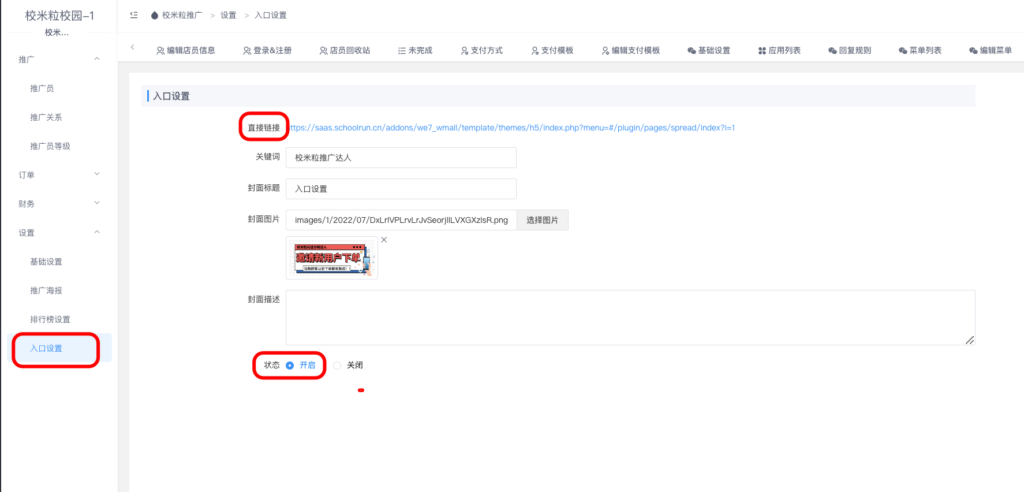Open the 店员回收站 tab
The width and height of the screenshot is (1024, 492).
(x=345, y=50)
